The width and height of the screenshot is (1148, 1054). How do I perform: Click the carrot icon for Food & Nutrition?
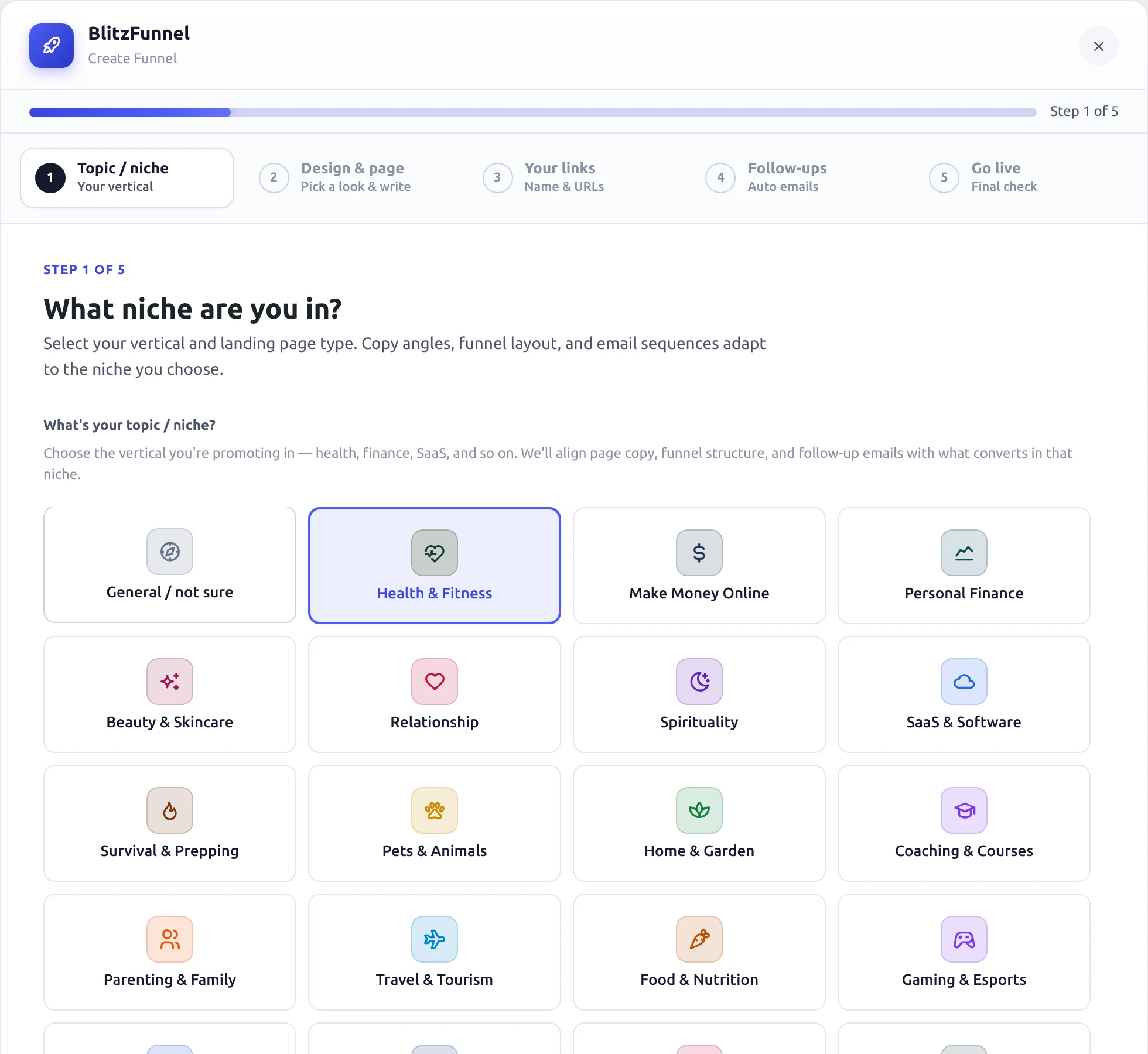click(x=699, y=939)
